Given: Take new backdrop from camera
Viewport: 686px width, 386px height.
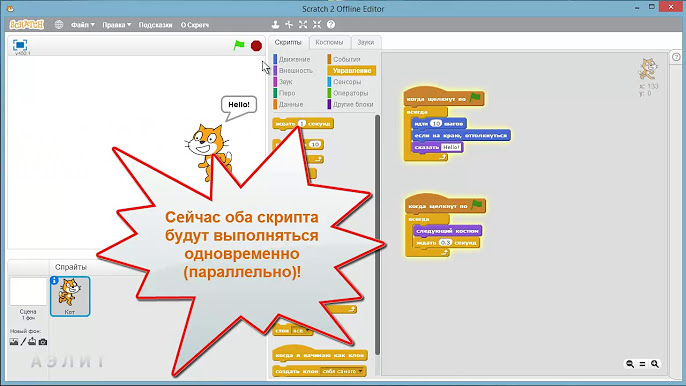Looking at the screenshot, I should click(x=43, y=342).
